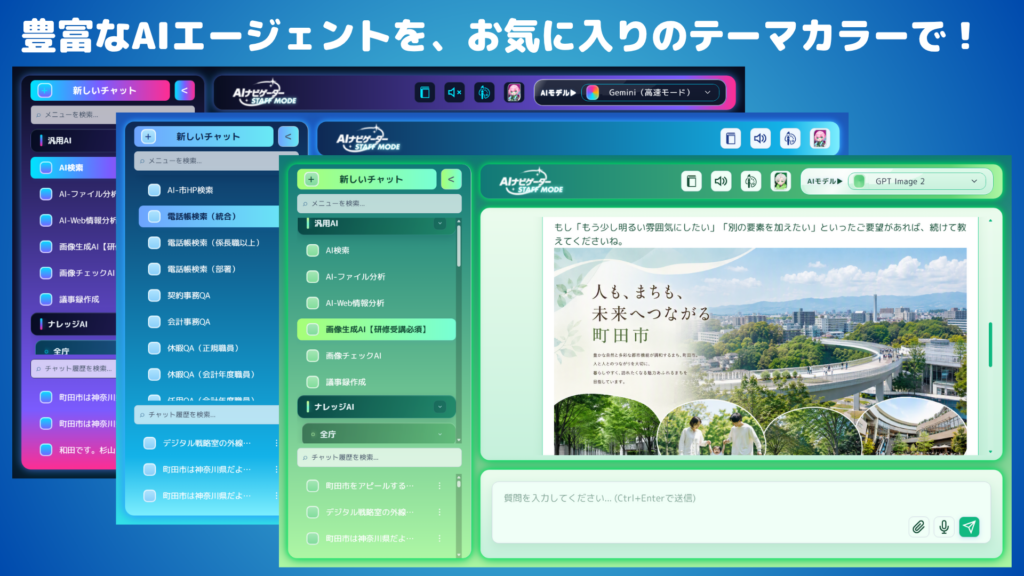Image resolution: width=1024 pixels, height=576 pixels.
Task: Click the square box beside green AI-ファイル分析
Action: [x=313, y=277]
